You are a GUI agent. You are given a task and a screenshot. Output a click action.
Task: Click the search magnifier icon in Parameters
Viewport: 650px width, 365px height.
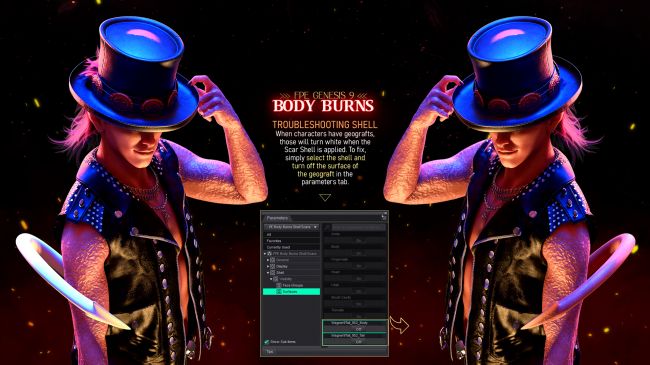(x=327, y=227)
